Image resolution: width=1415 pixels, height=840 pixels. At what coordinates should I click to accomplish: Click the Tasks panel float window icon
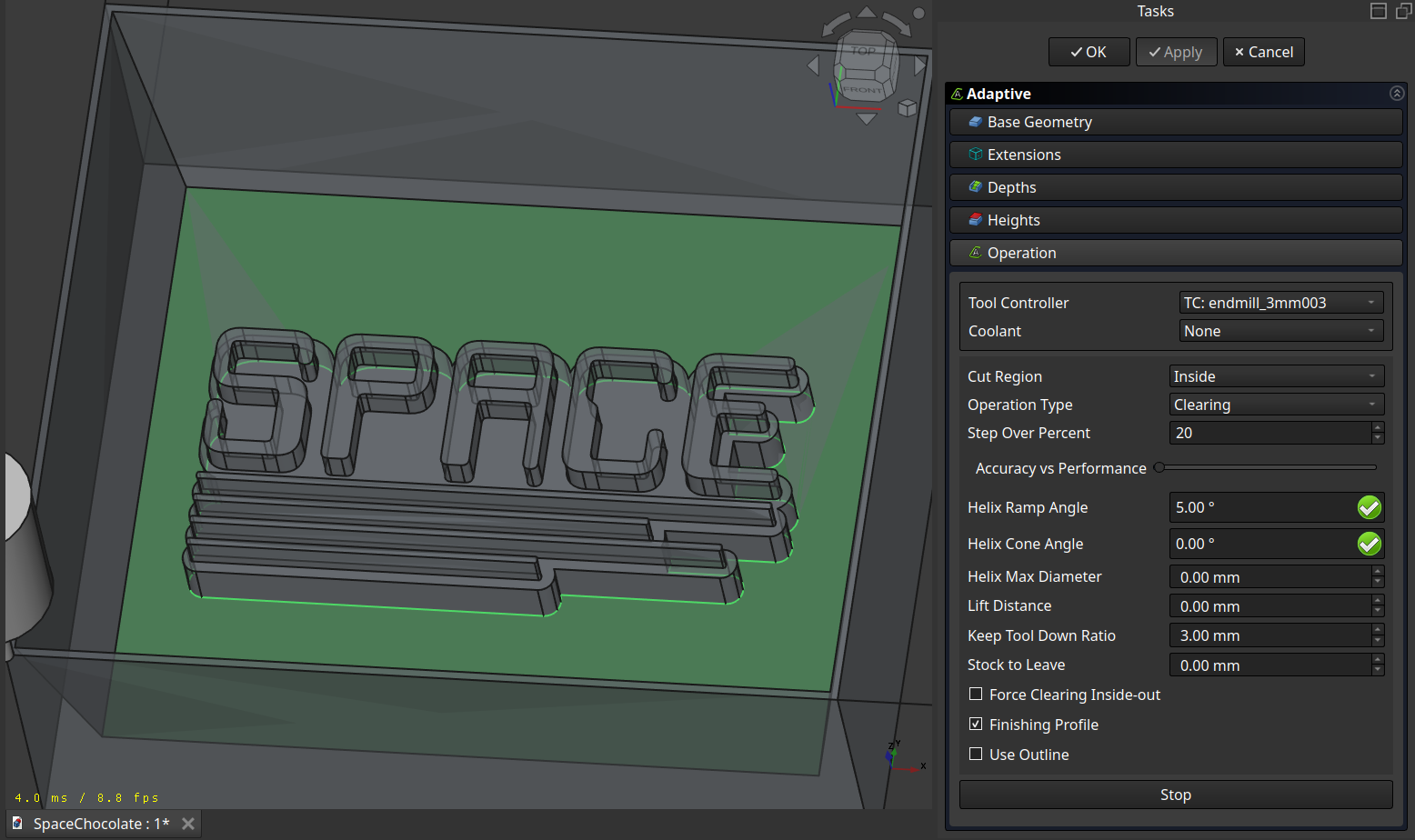click(x=1404, y=11)
